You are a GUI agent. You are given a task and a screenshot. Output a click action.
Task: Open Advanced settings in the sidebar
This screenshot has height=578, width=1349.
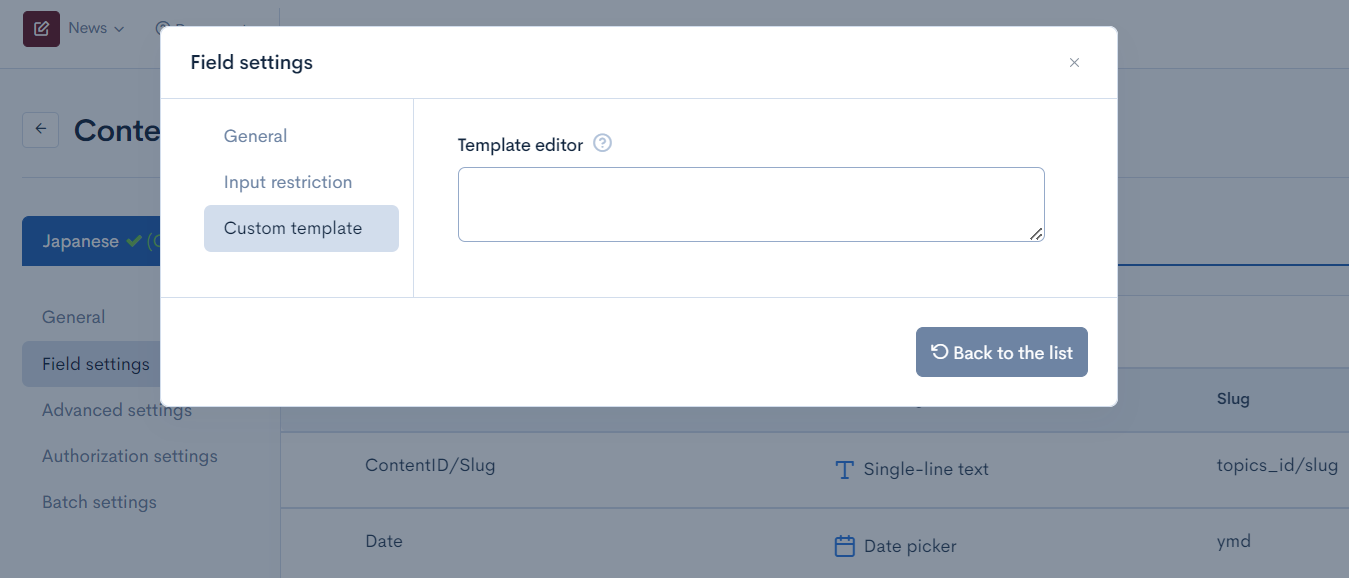(x=117, y=409)
